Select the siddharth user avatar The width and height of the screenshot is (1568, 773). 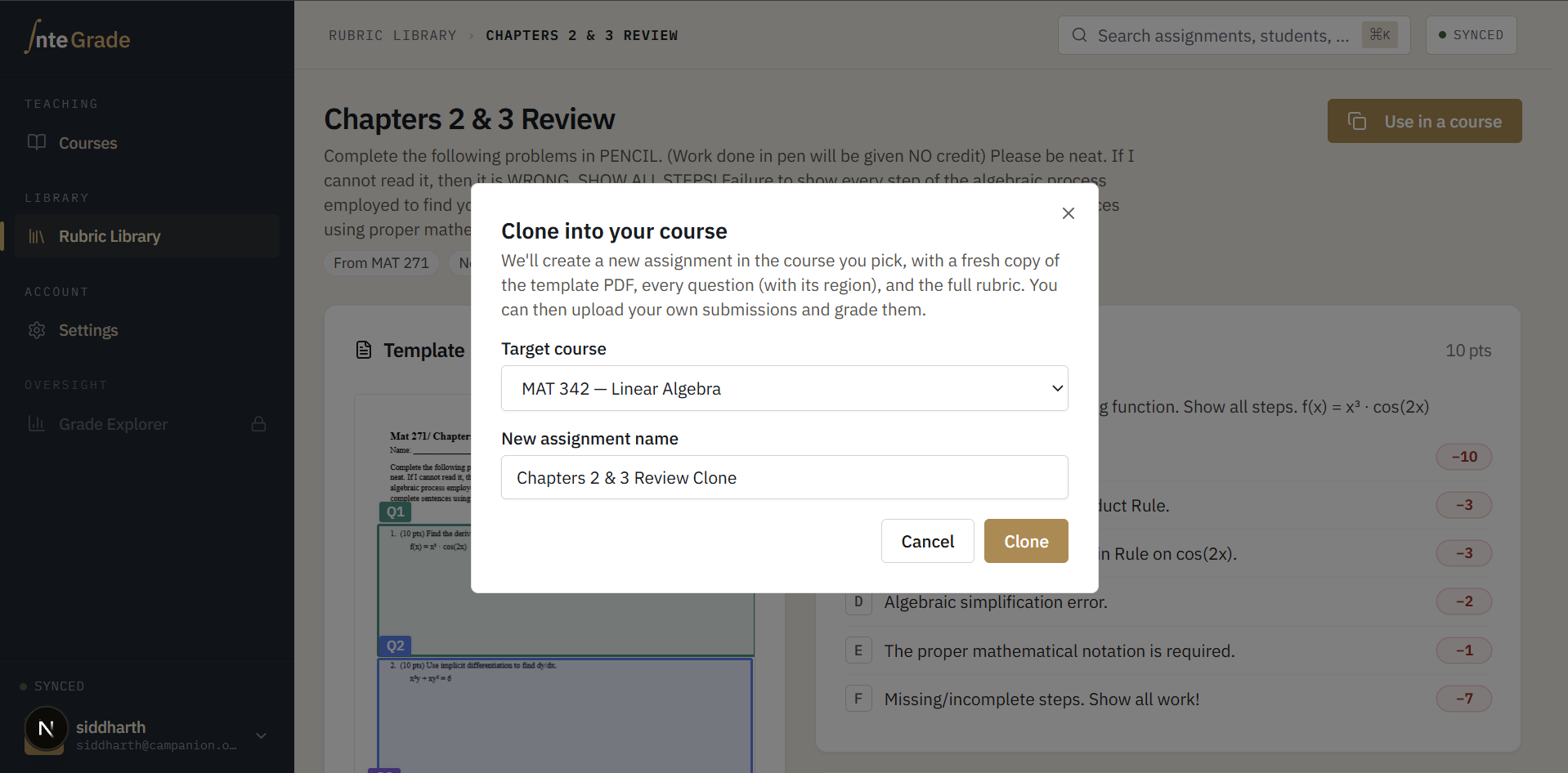(46, 729)
